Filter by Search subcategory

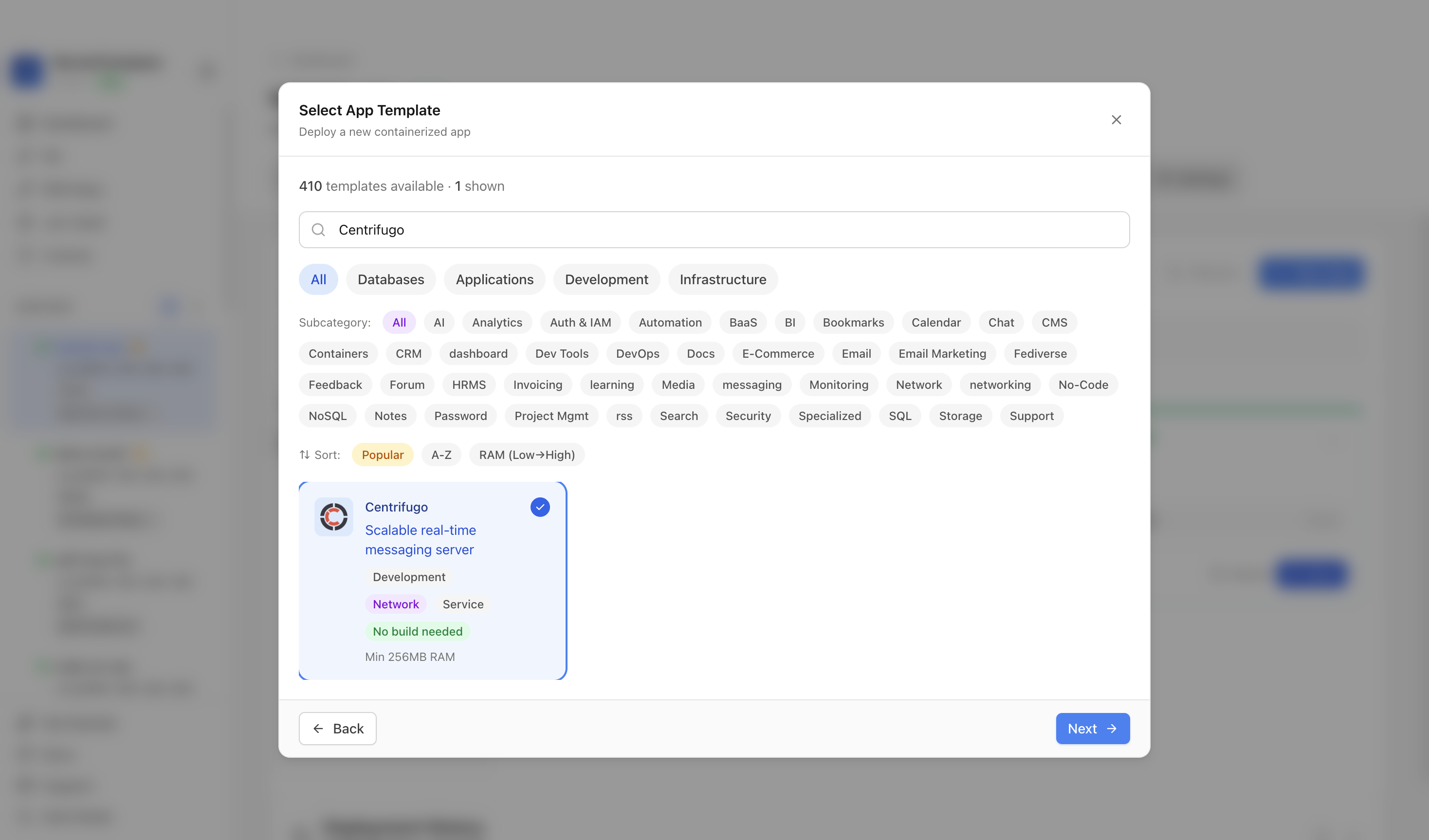(x=678, y=416)
